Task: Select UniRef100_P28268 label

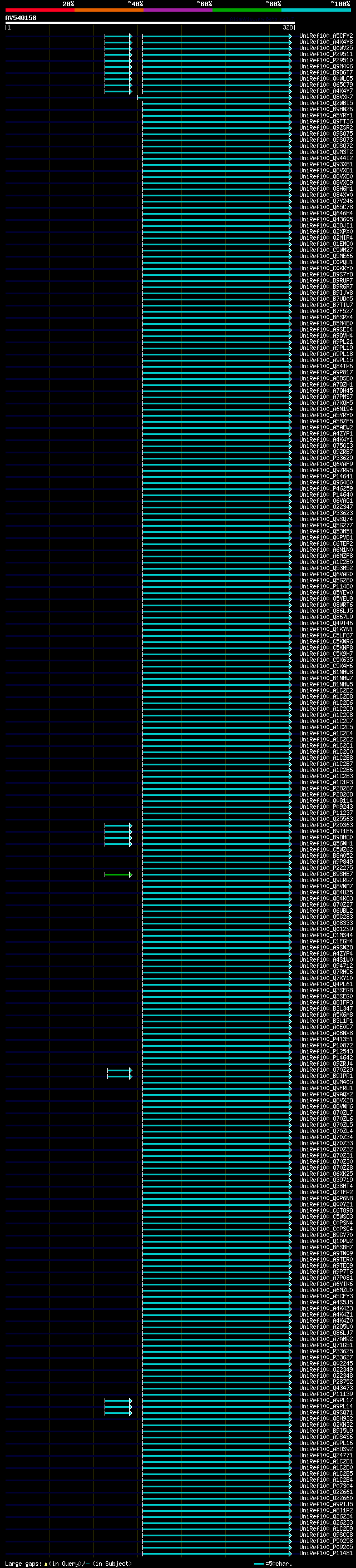Action: (x=326, y=795)
